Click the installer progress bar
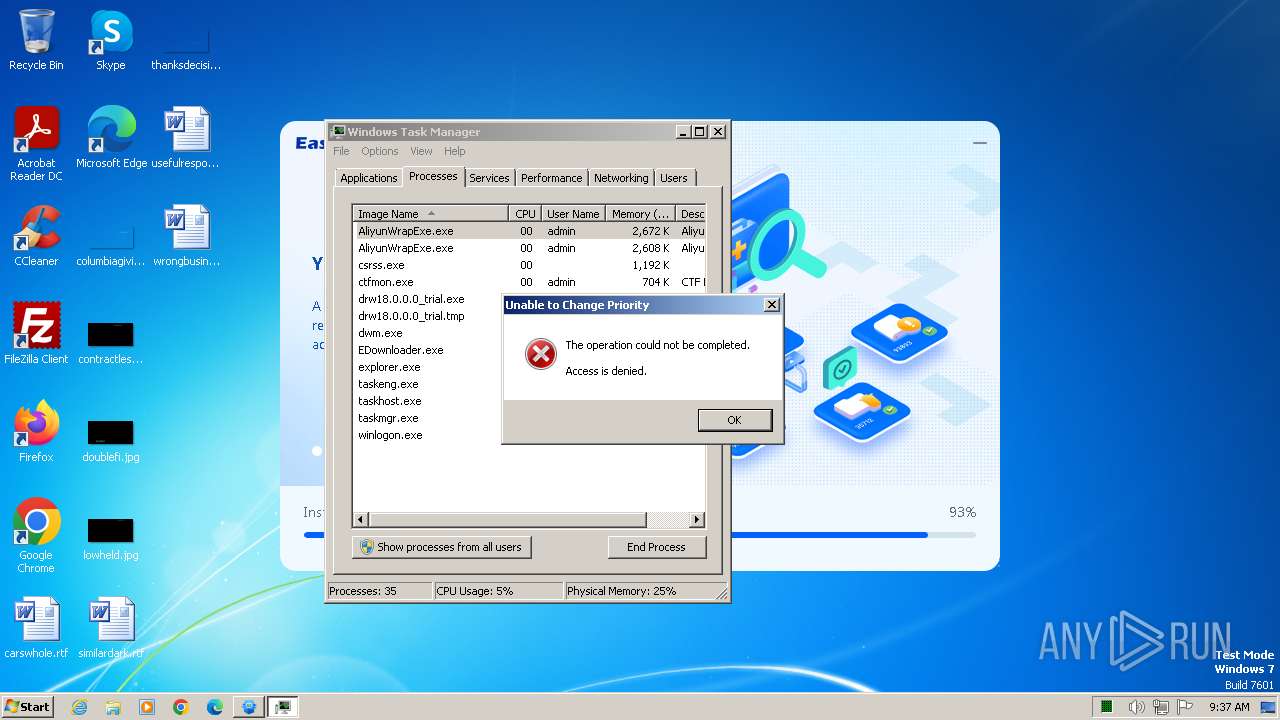The width and height of the screenshot is (1280, 720). [640, 535]
